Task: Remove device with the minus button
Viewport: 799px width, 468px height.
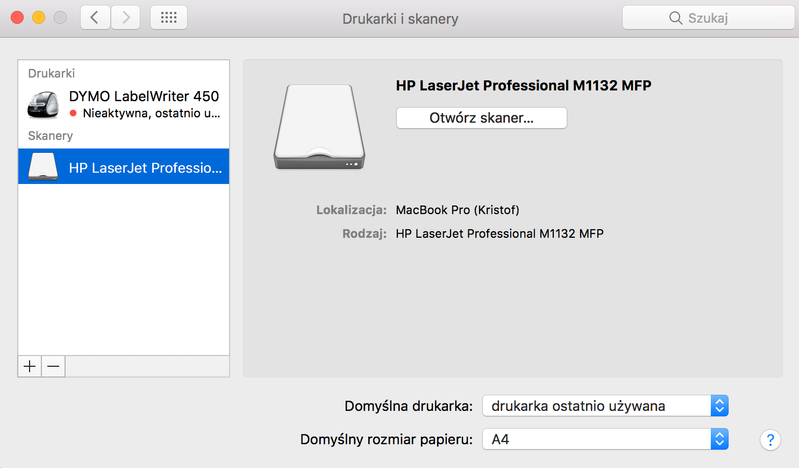Action: pos(53,366)
